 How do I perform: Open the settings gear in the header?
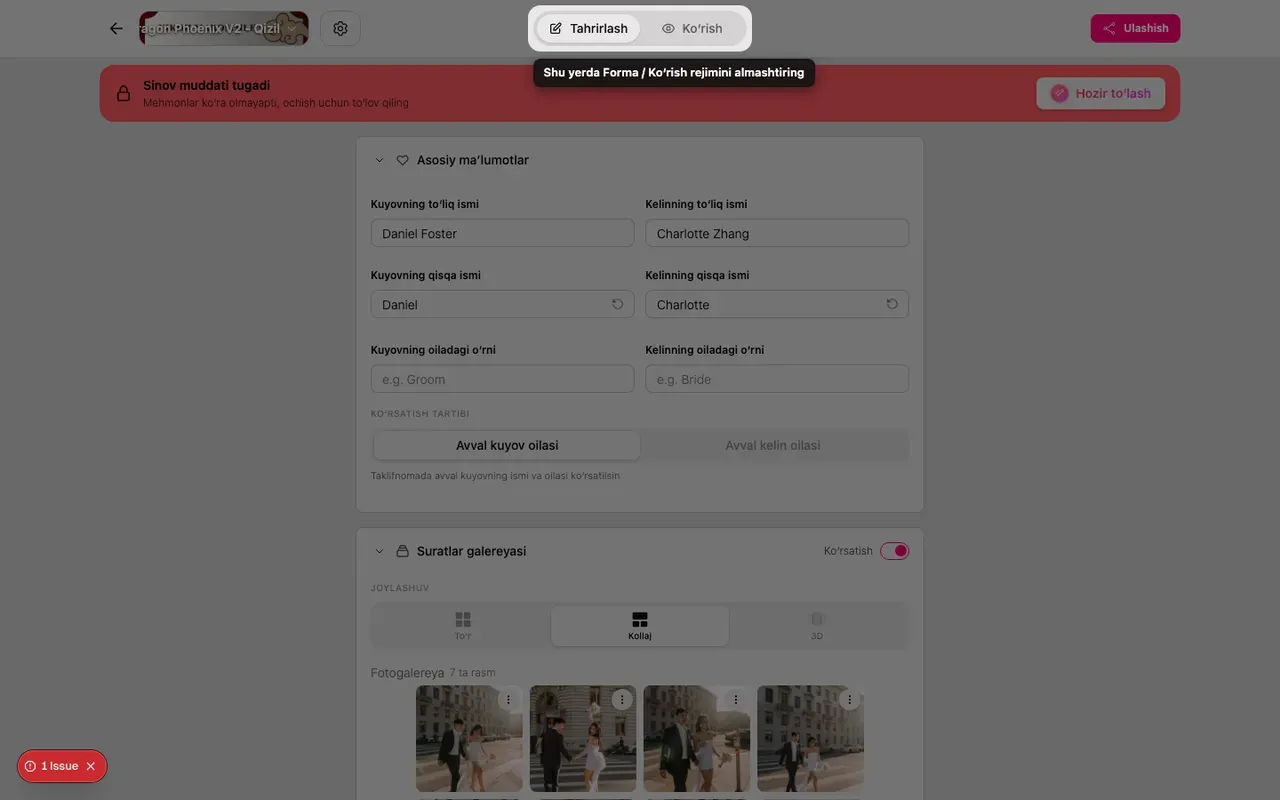tap(340, 28)
